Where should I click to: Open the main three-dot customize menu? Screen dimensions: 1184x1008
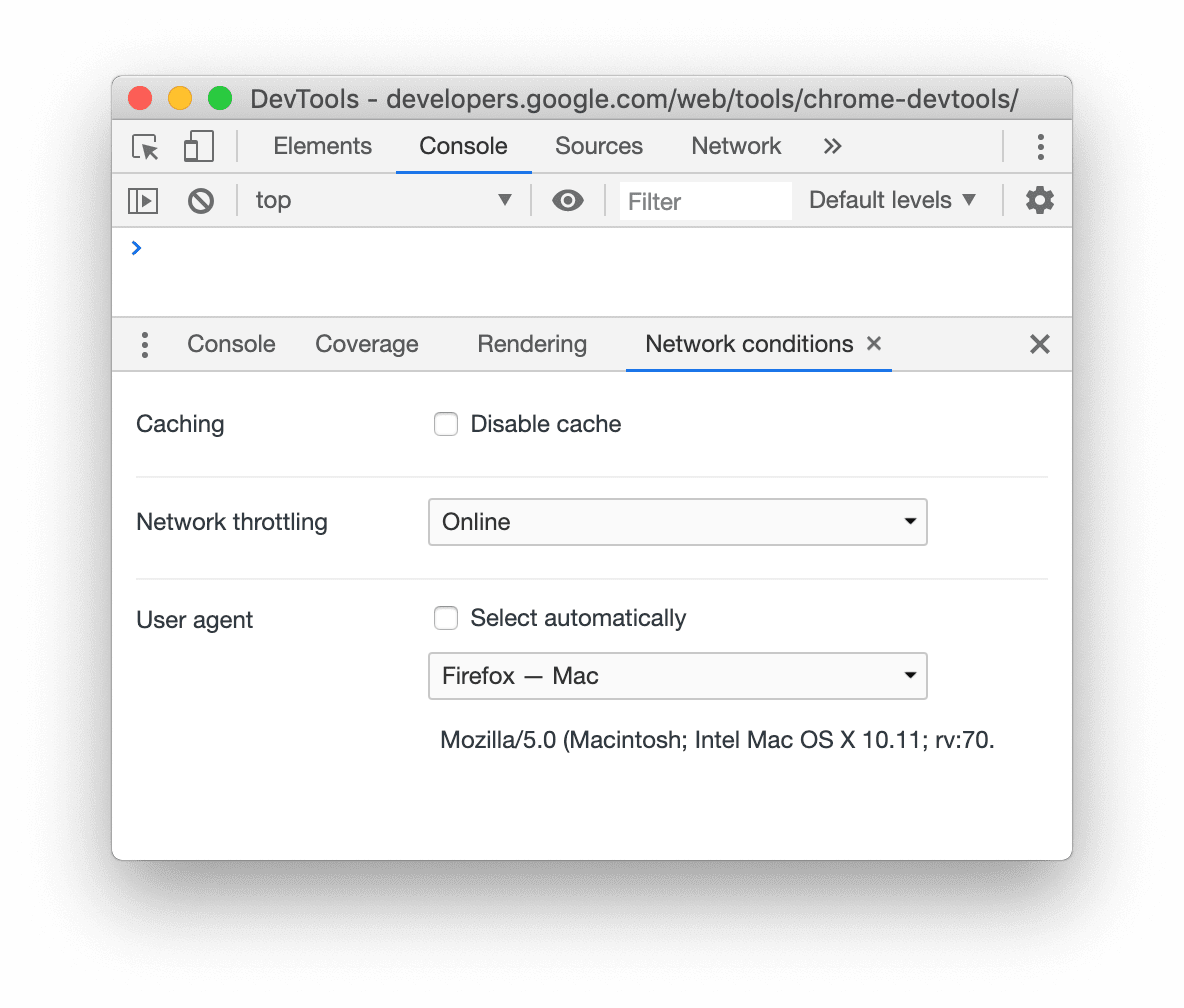(x=1041, y=146)
